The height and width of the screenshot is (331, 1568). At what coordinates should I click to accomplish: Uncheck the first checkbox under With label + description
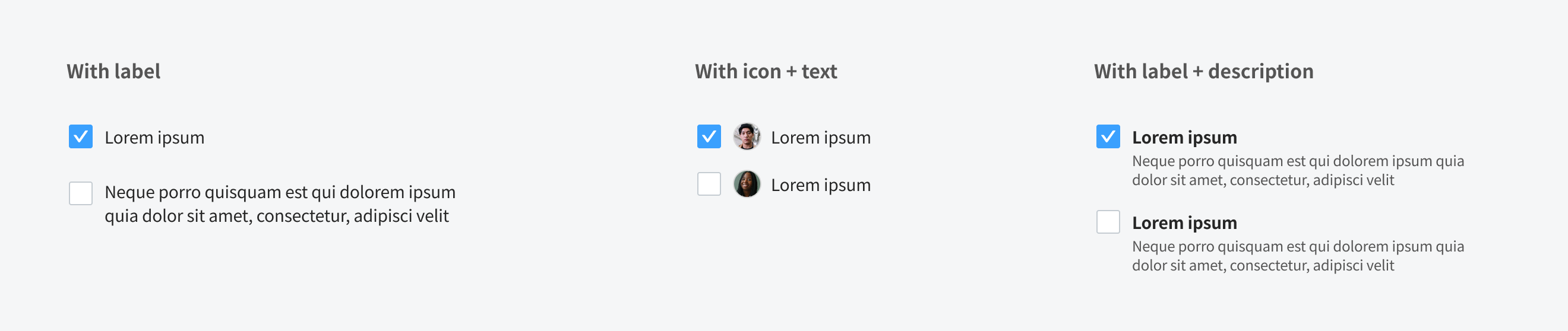point(1108,137)
